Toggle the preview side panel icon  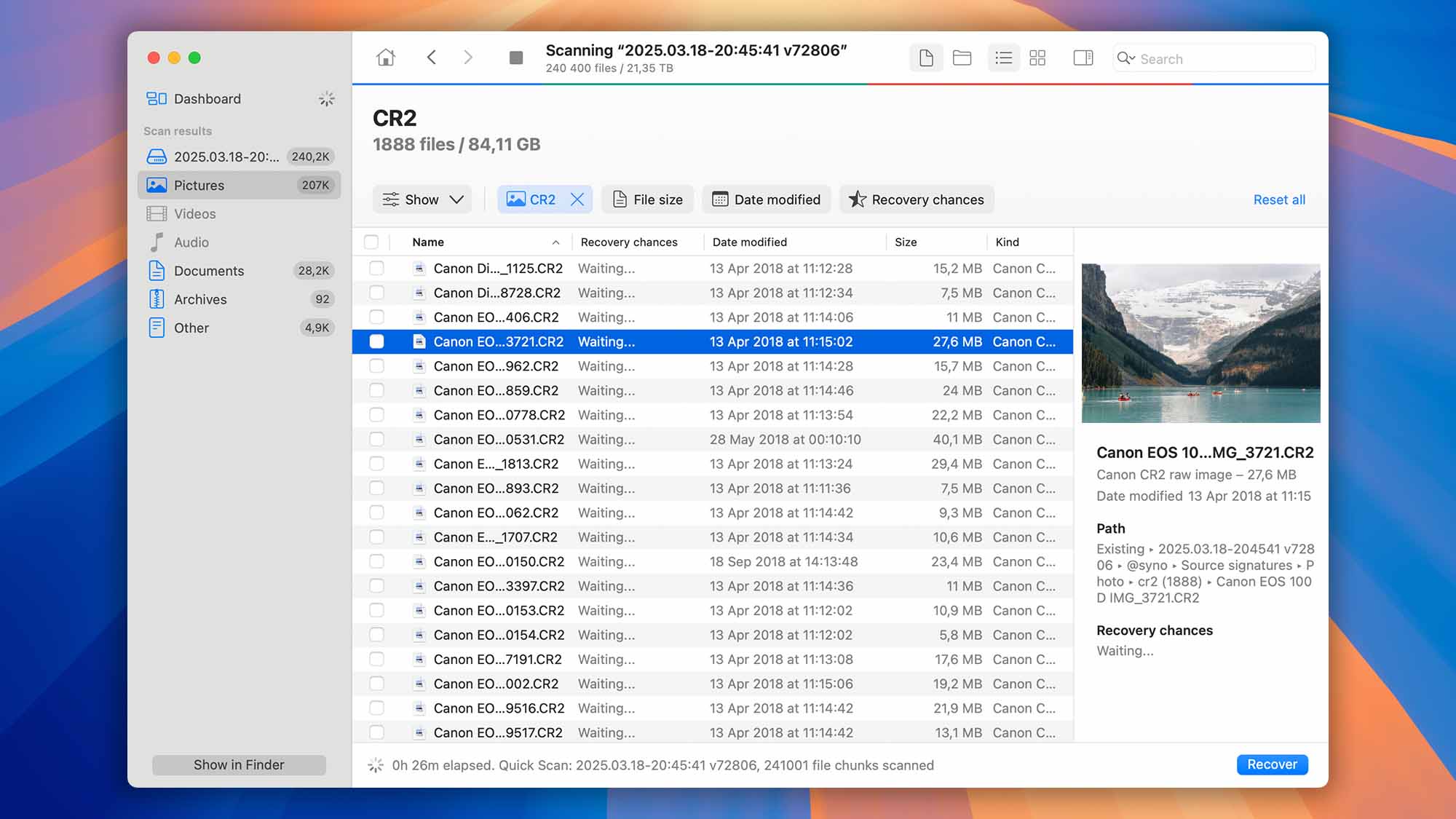pos(1083,58)
